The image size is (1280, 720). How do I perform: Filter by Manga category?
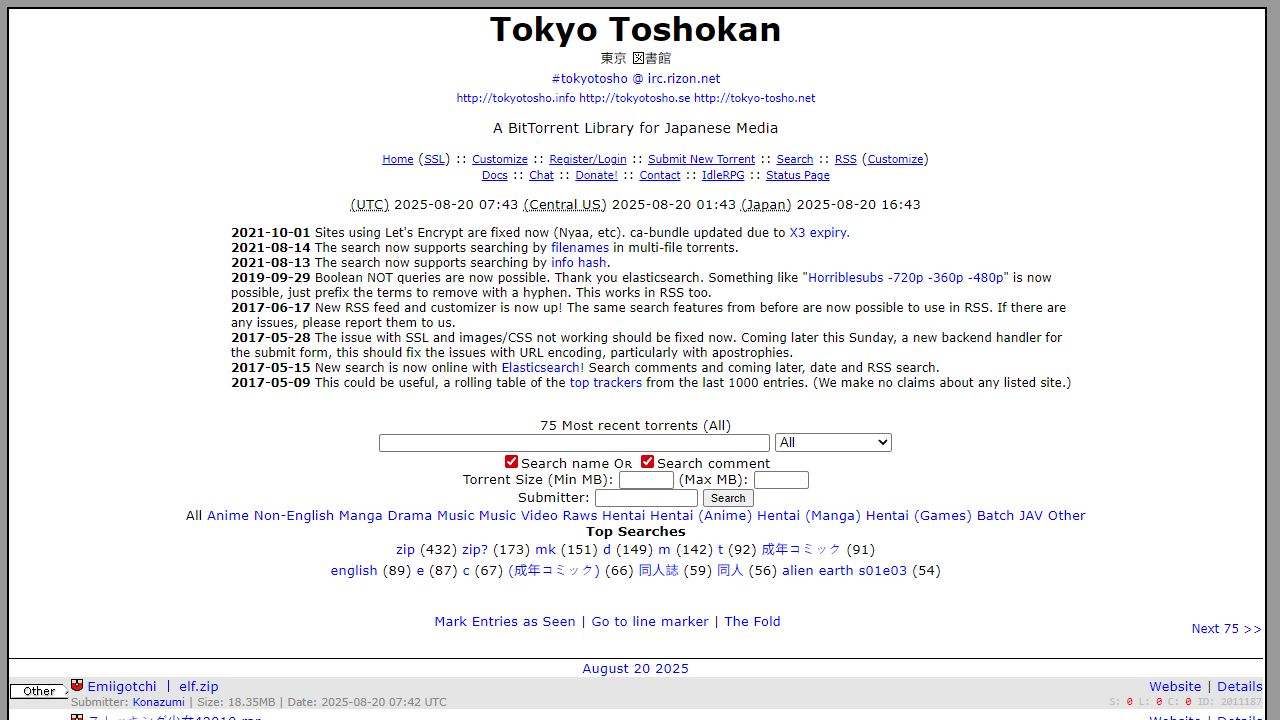(361, 516)
